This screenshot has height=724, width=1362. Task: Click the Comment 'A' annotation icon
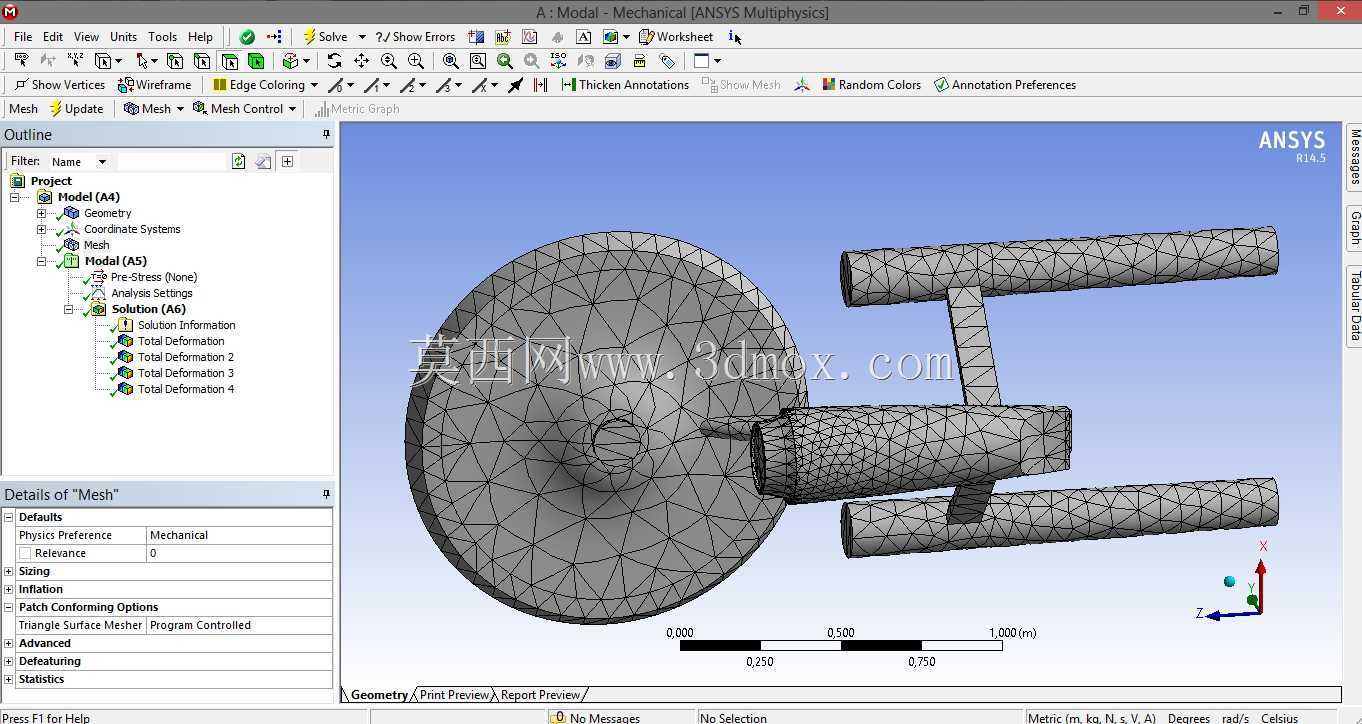click(x=584, y=37)
